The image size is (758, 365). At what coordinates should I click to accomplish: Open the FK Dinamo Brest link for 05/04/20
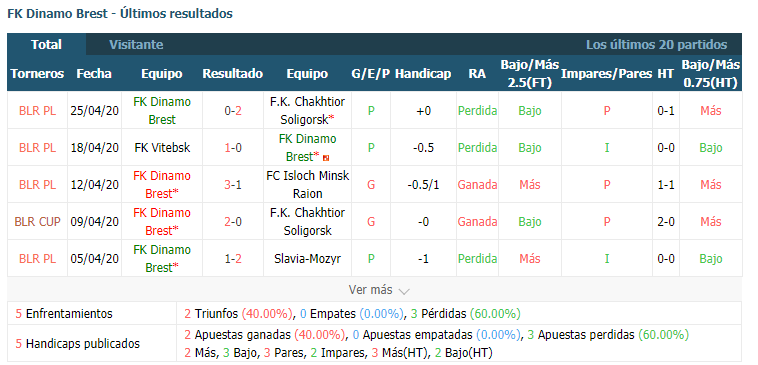tap(162, 259)
